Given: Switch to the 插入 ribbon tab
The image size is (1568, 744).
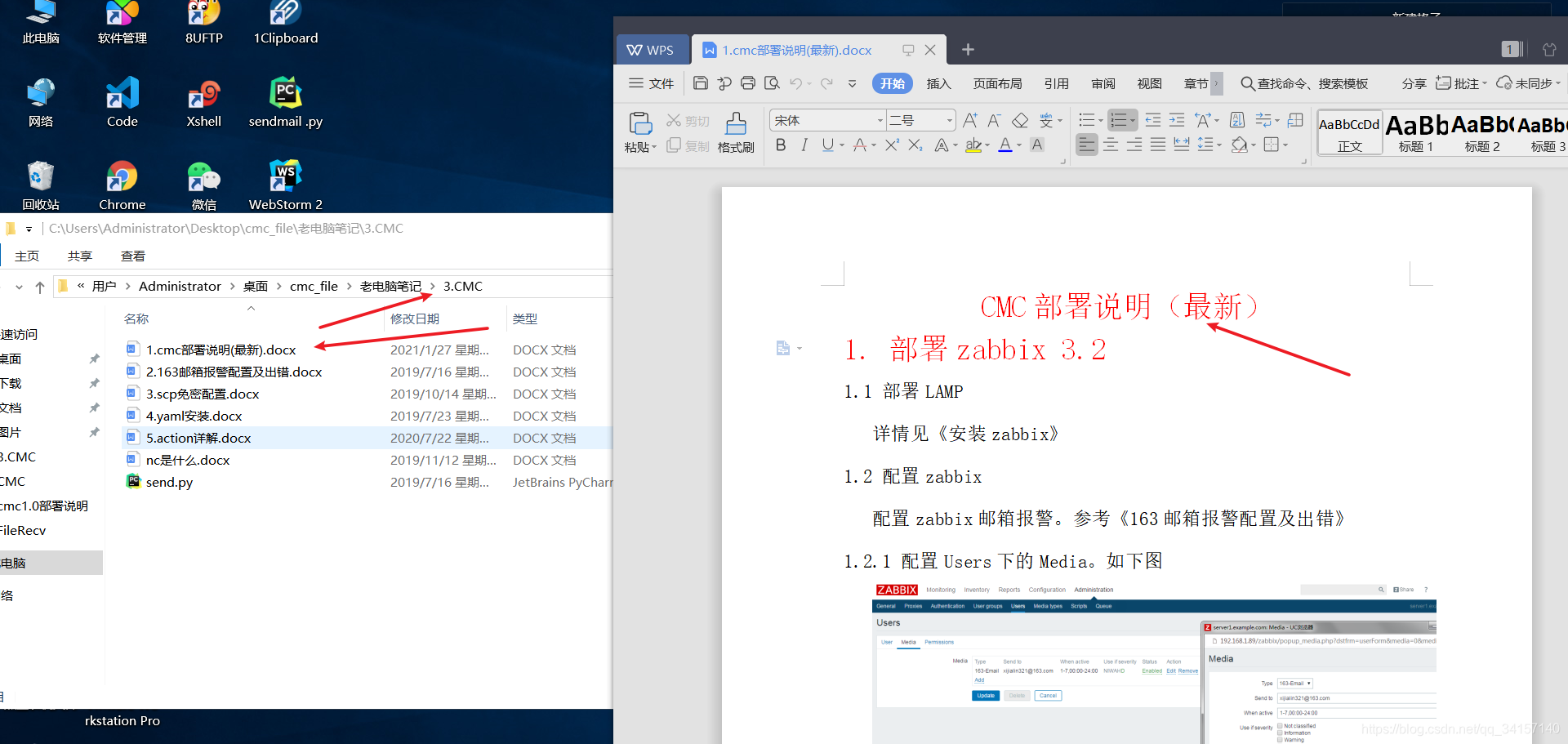Looking at the screenshot, I should (x=938, y=83).
